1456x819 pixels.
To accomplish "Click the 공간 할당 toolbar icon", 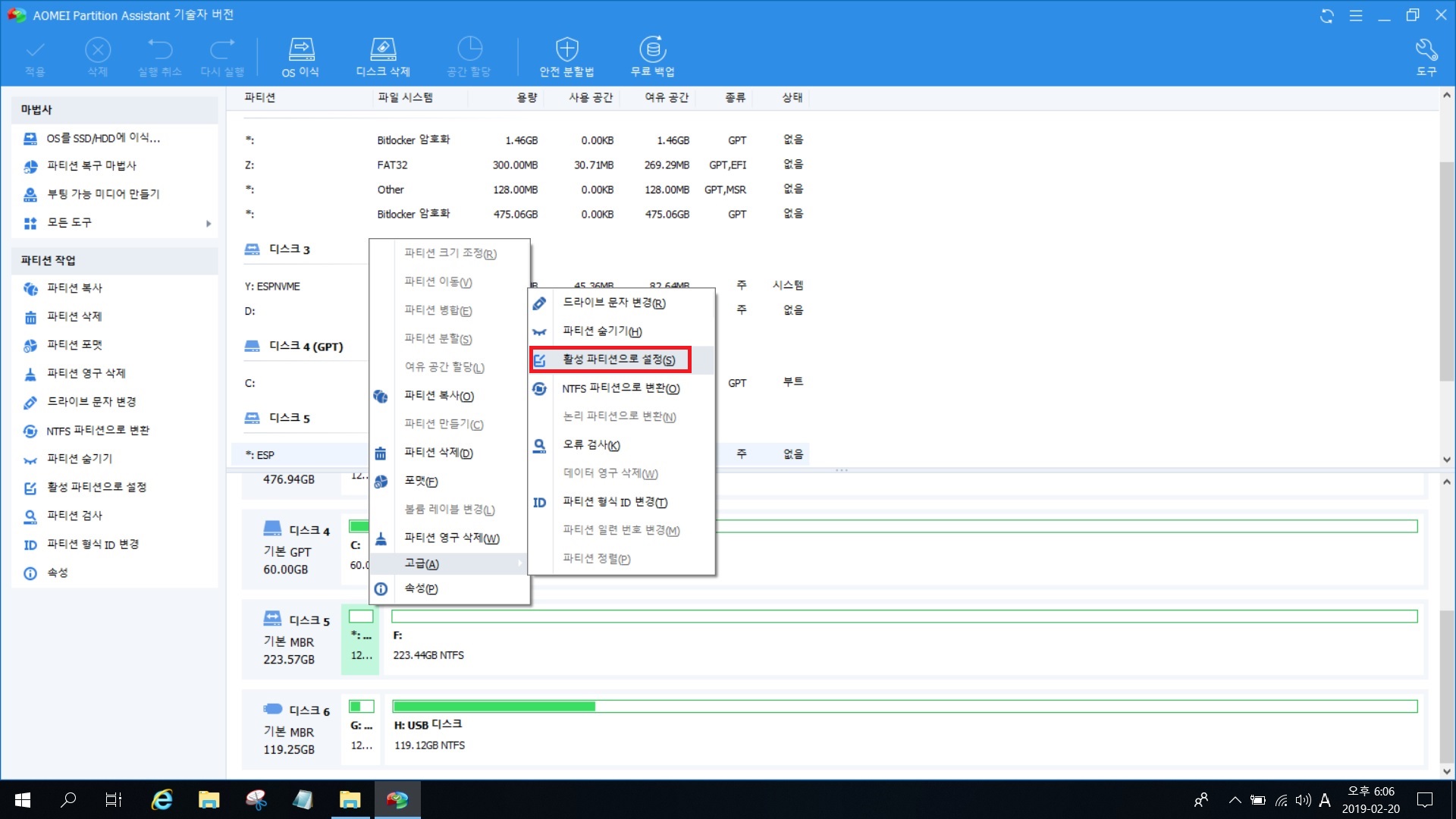I will point(469,58).
